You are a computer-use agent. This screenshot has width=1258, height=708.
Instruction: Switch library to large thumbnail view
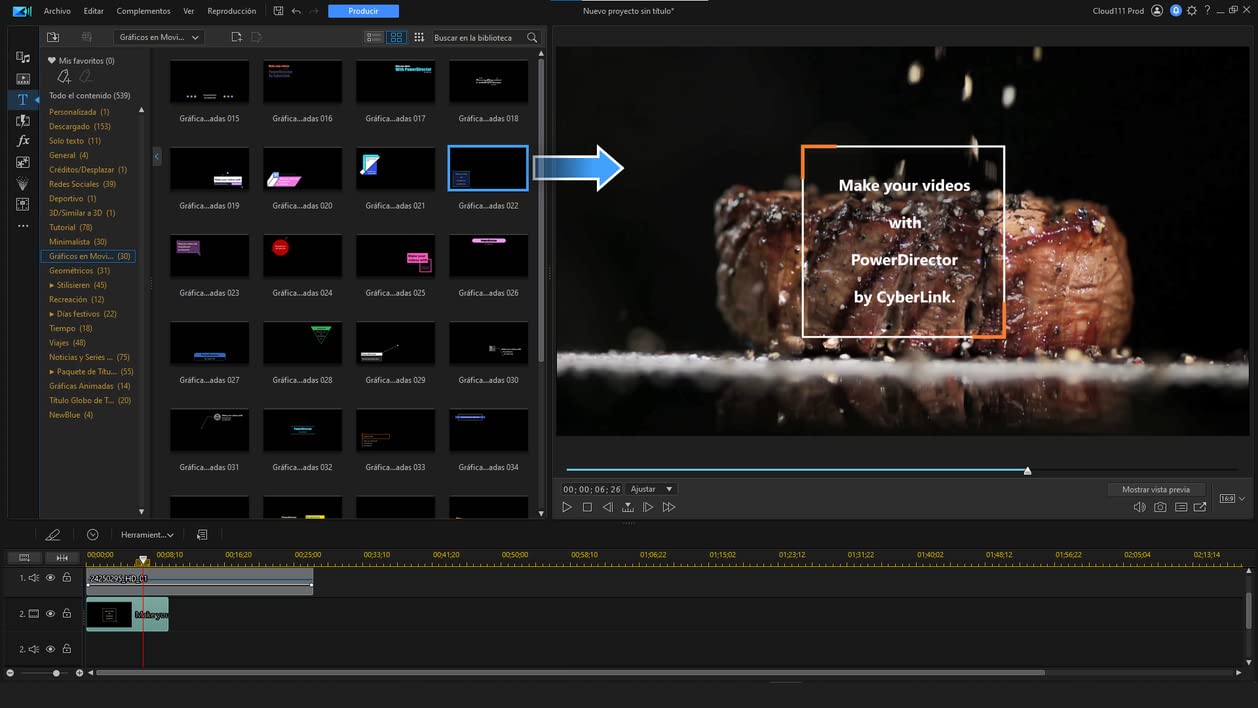coord(396,37)
